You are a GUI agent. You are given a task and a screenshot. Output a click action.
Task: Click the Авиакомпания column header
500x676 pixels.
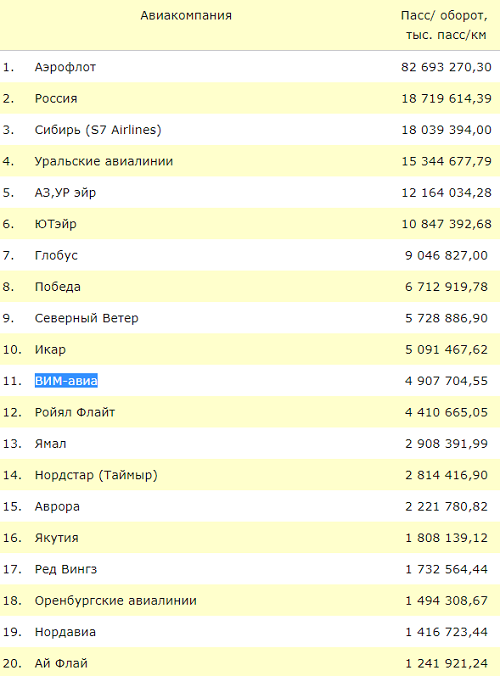186,16
